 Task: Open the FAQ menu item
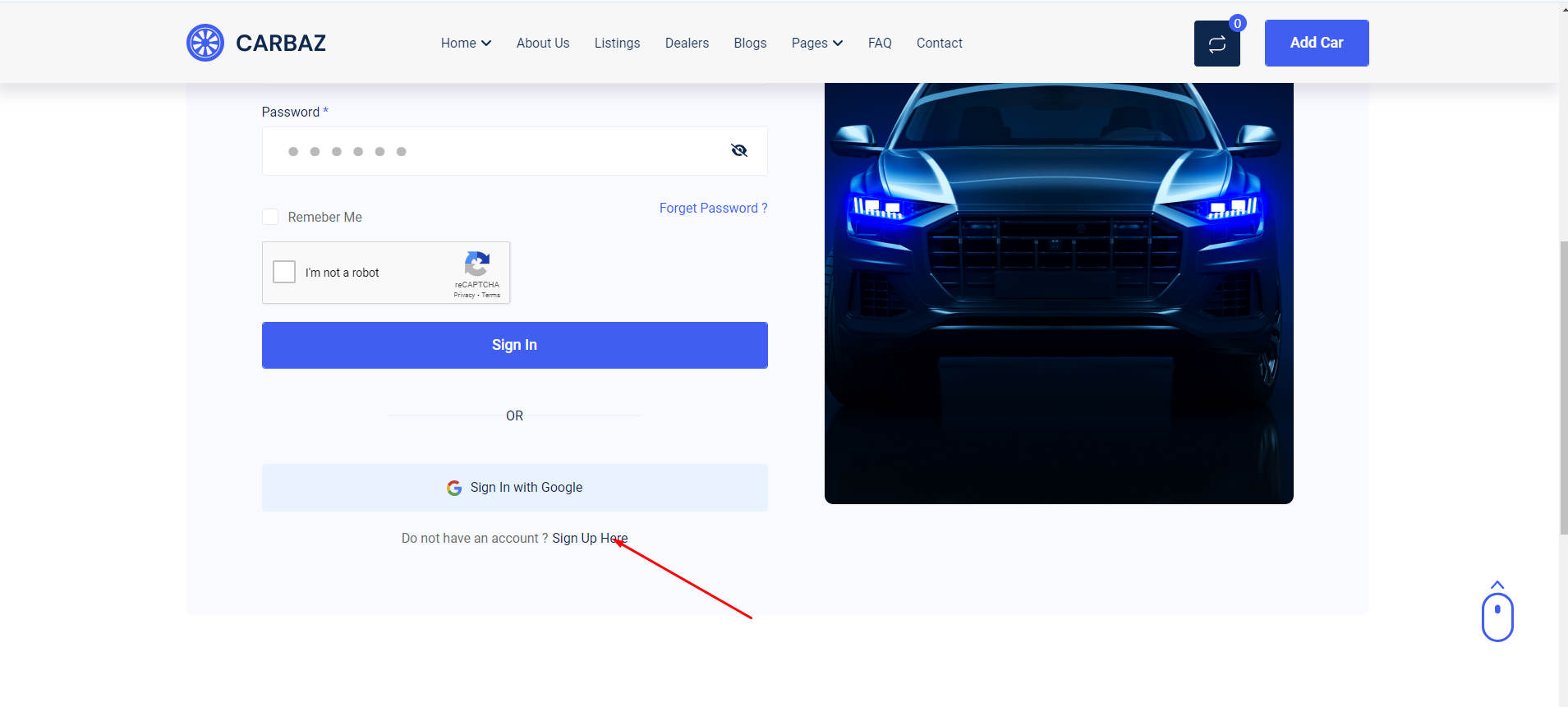click(880, 43)
